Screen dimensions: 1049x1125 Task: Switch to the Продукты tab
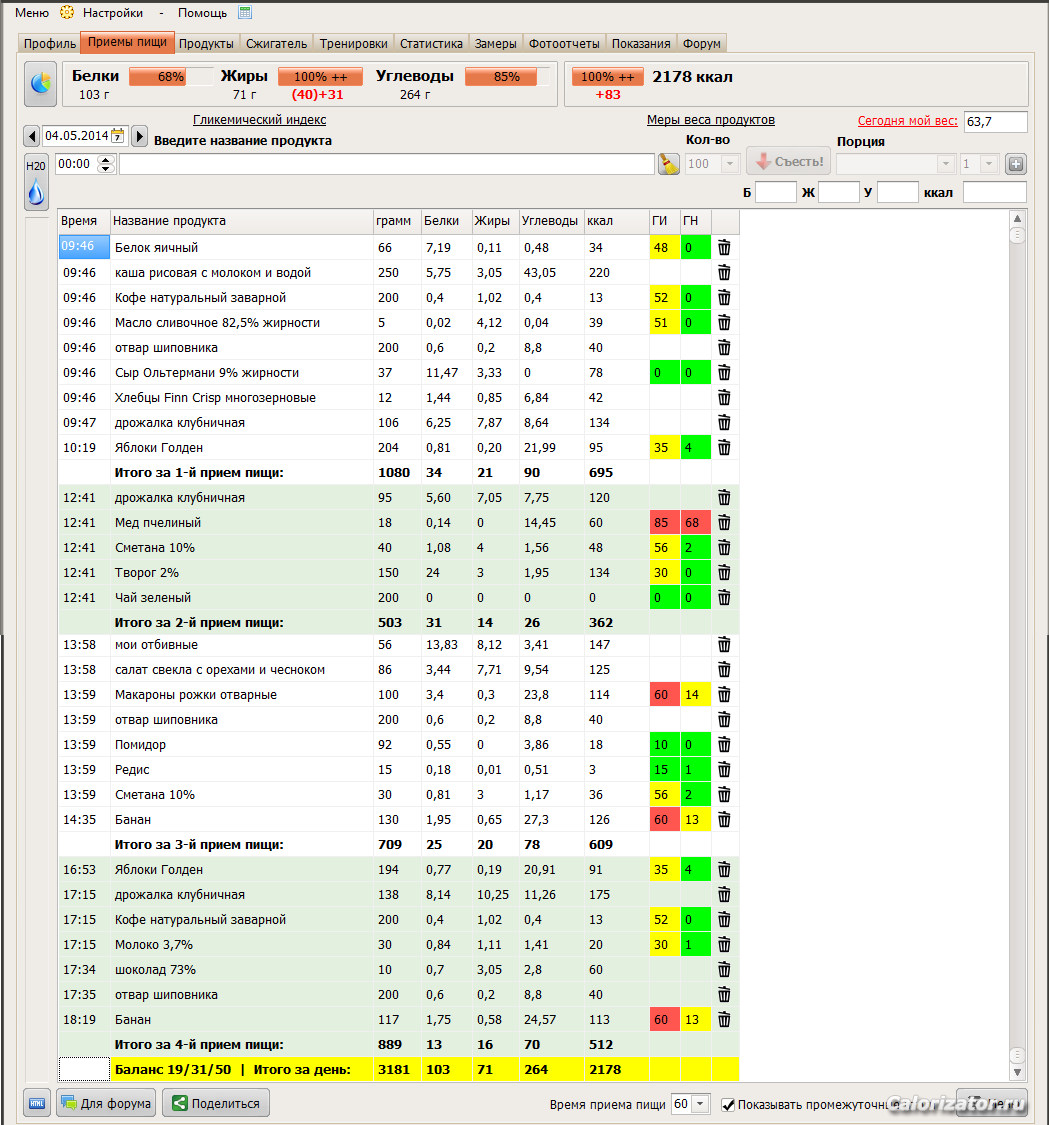(x=206, y=44)
